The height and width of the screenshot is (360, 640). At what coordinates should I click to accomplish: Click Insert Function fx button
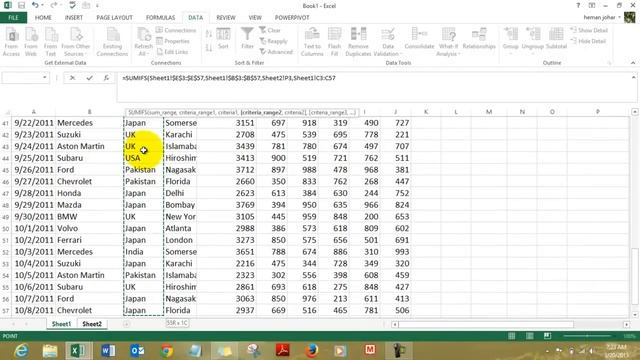tap(106, 78)
